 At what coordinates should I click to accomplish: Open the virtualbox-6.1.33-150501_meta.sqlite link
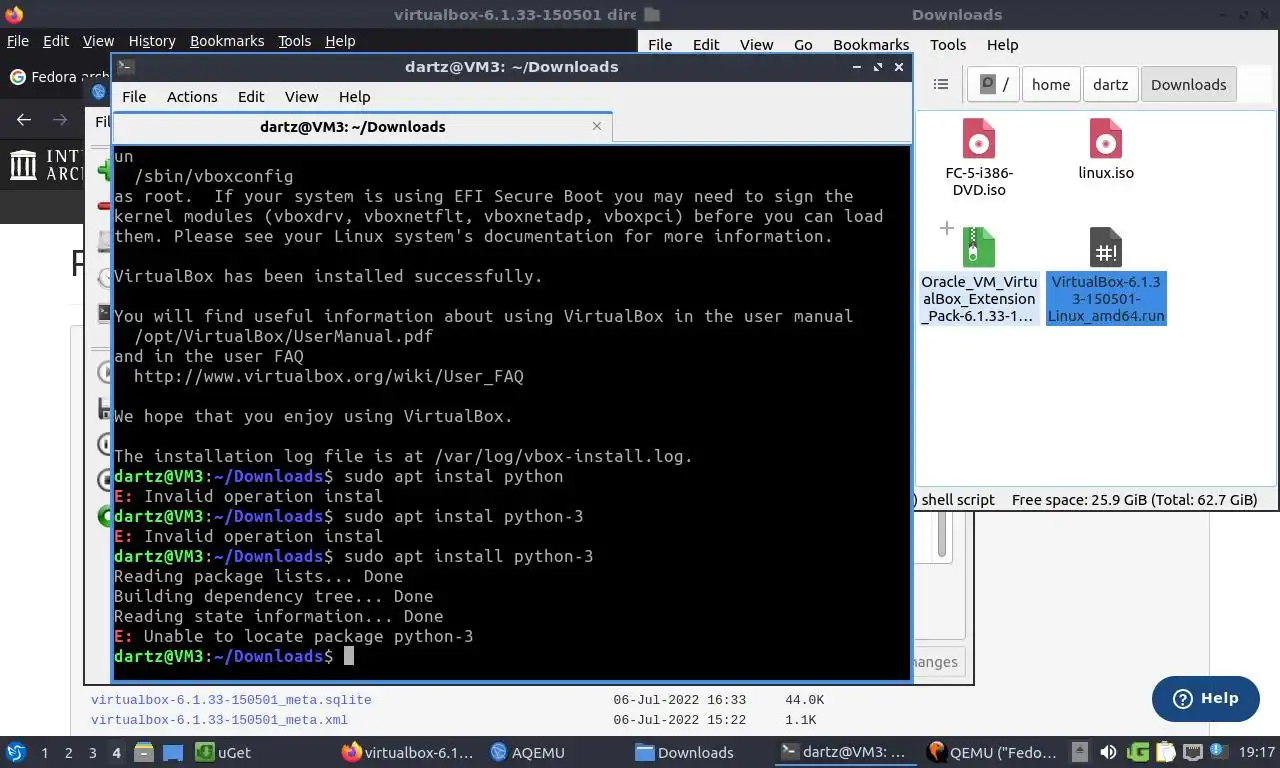(231, 700)
